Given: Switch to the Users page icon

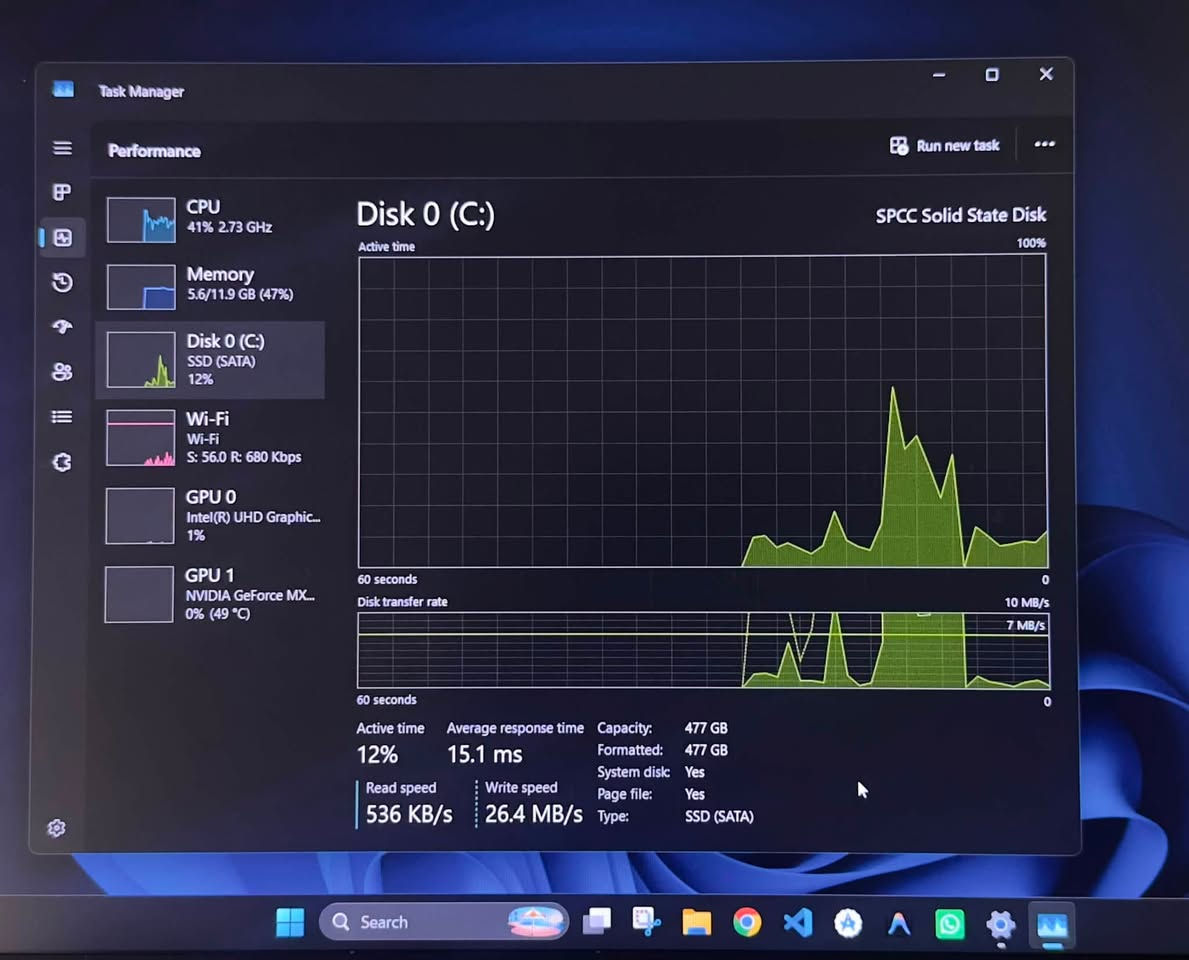Looking at the screenshot, I should [x=62, y=372].
